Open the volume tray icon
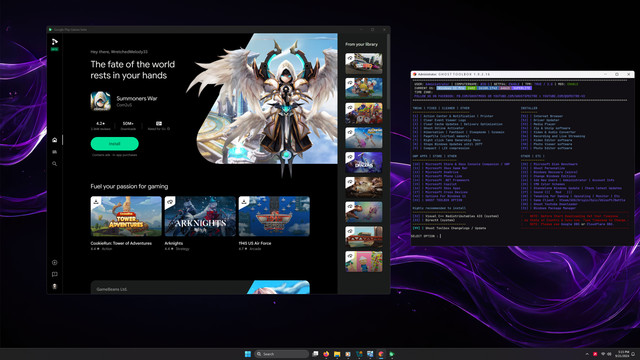 click(609, 354)
